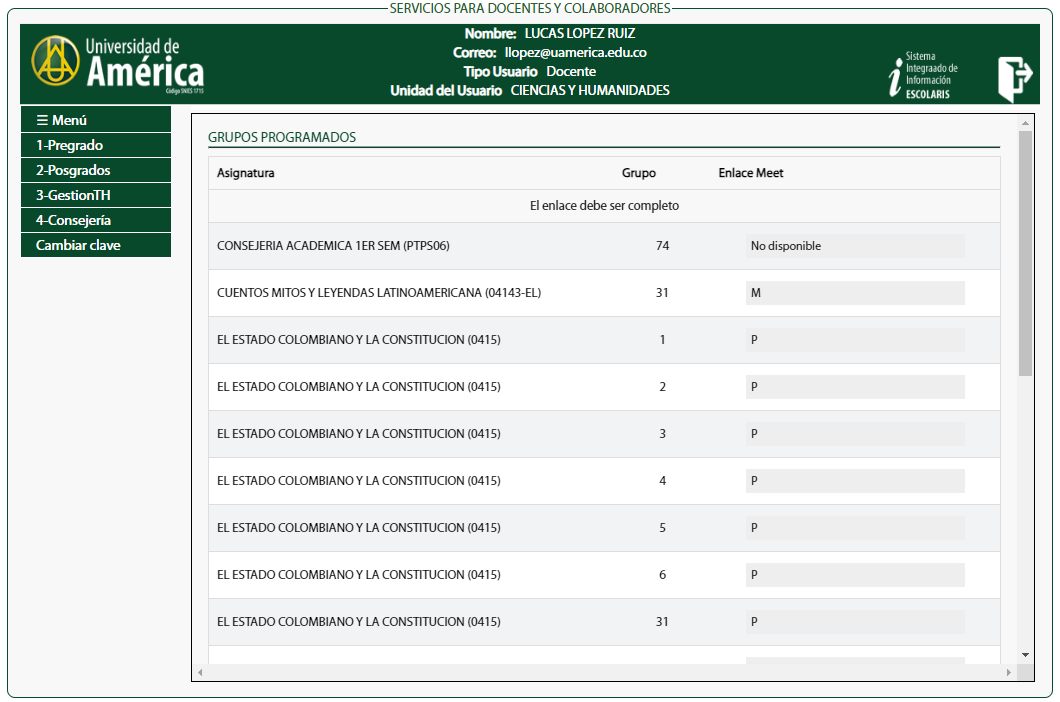Click the Meet link field for CONSEJERIA ACADEMICA
The height and width of the screenshot is (702, 1060).
tap(854, 245)
